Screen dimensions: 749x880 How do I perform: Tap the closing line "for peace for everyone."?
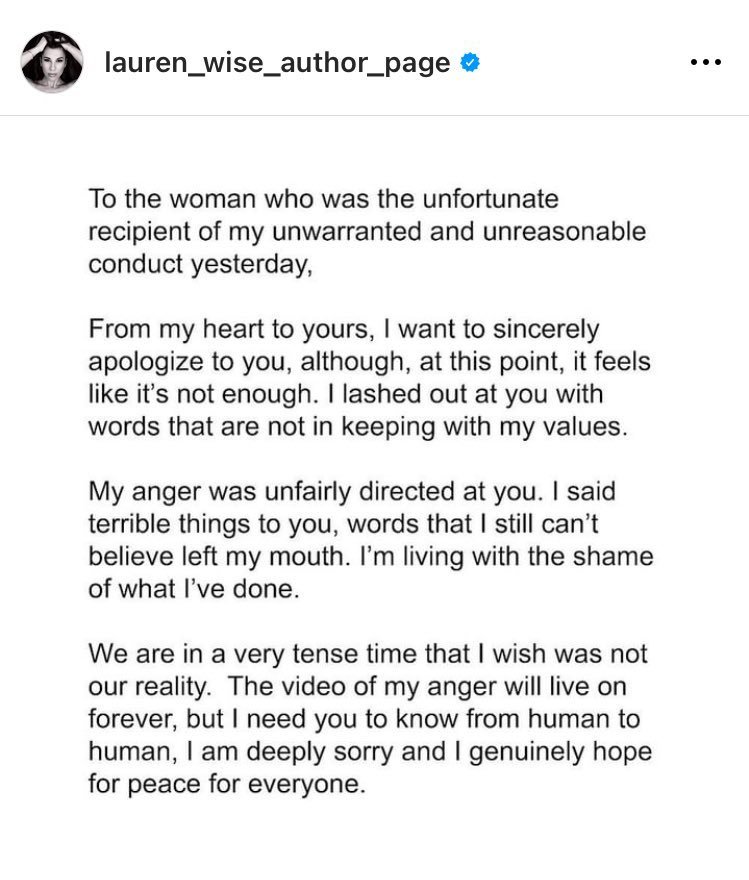pyautogui.click(x=227, y=784)
